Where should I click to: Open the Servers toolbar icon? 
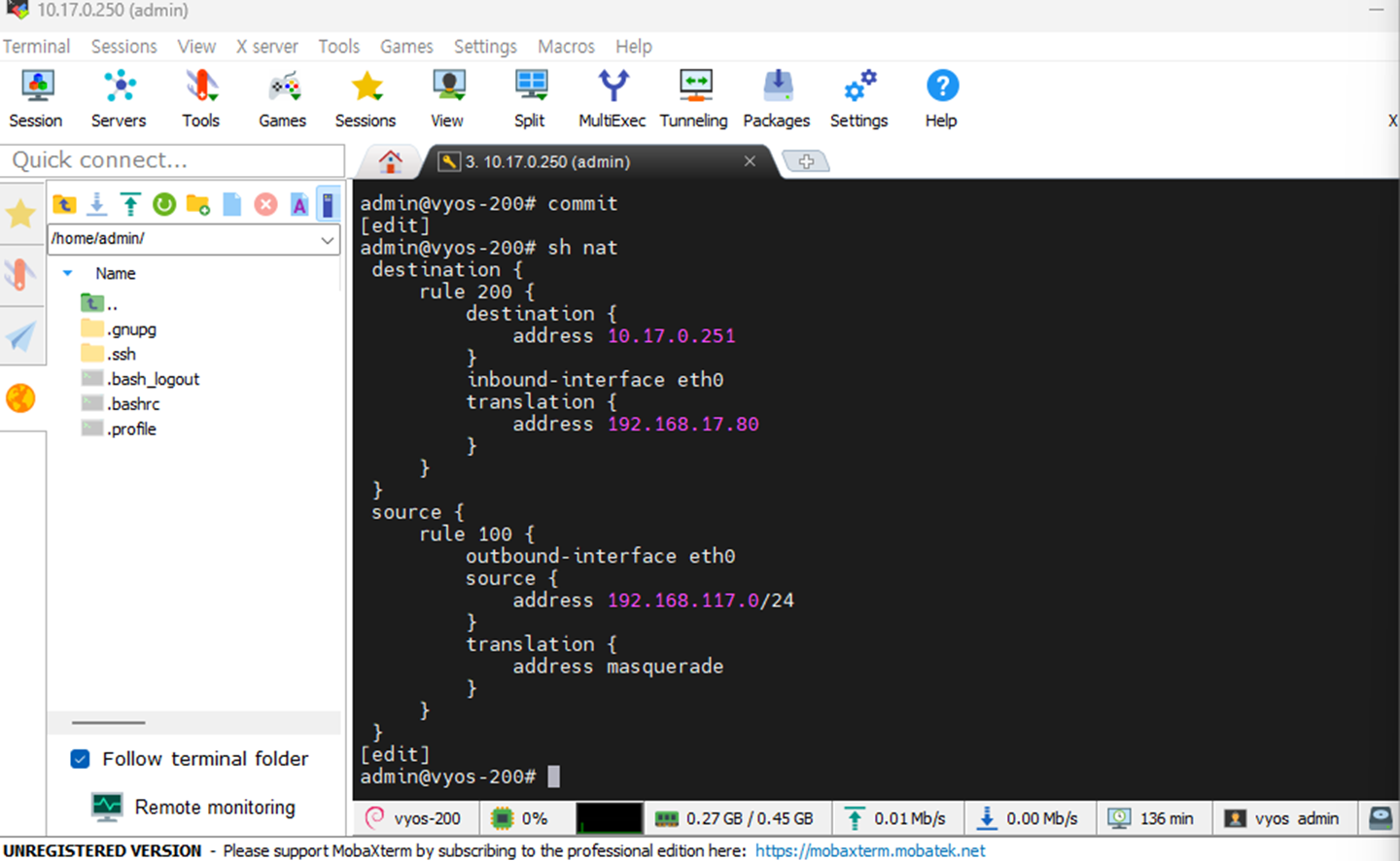coord(119,99)
